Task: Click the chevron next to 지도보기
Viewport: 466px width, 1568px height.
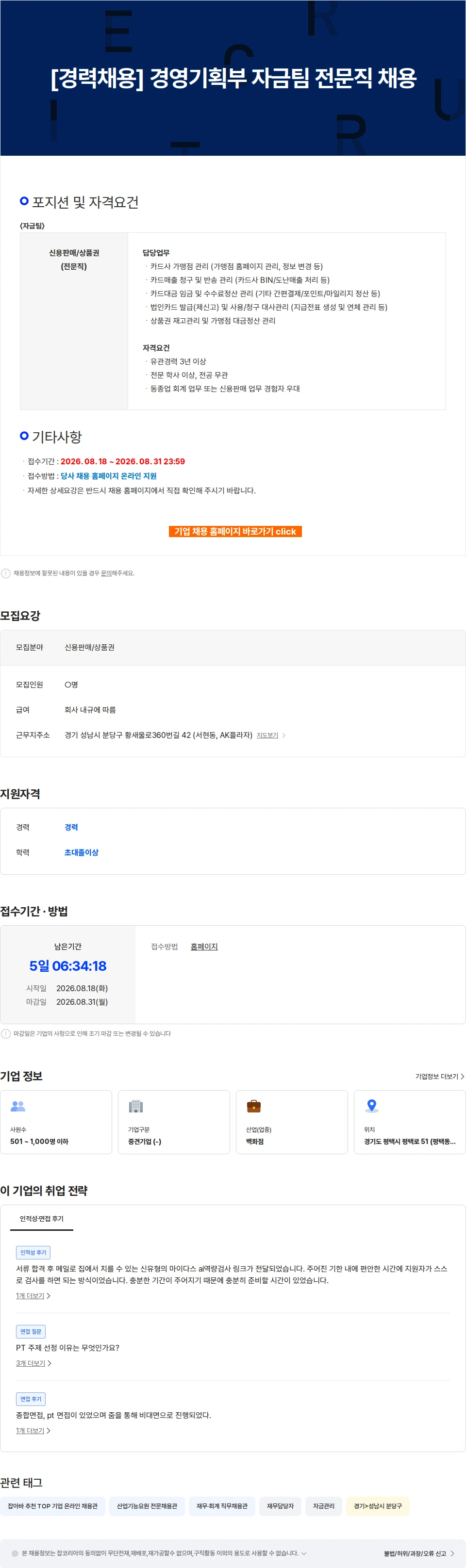Action: pos(284,735)
